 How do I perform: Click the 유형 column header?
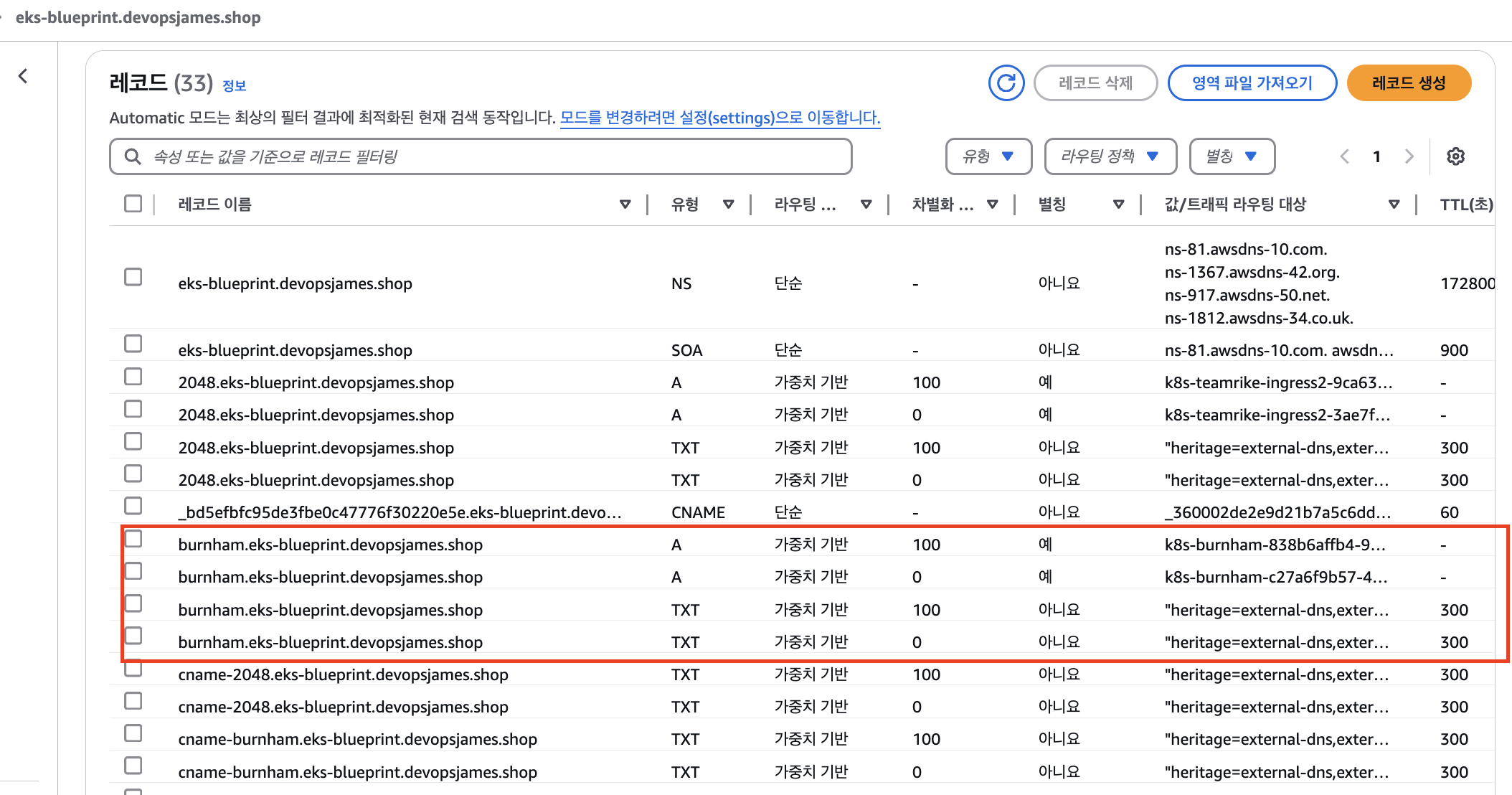tap(685, 204)
